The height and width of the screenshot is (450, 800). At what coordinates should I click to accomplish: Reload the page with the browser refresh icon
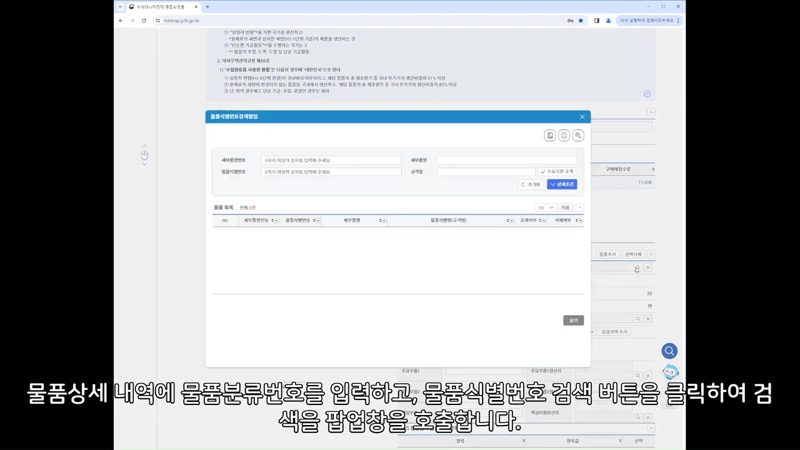[144, 21]
